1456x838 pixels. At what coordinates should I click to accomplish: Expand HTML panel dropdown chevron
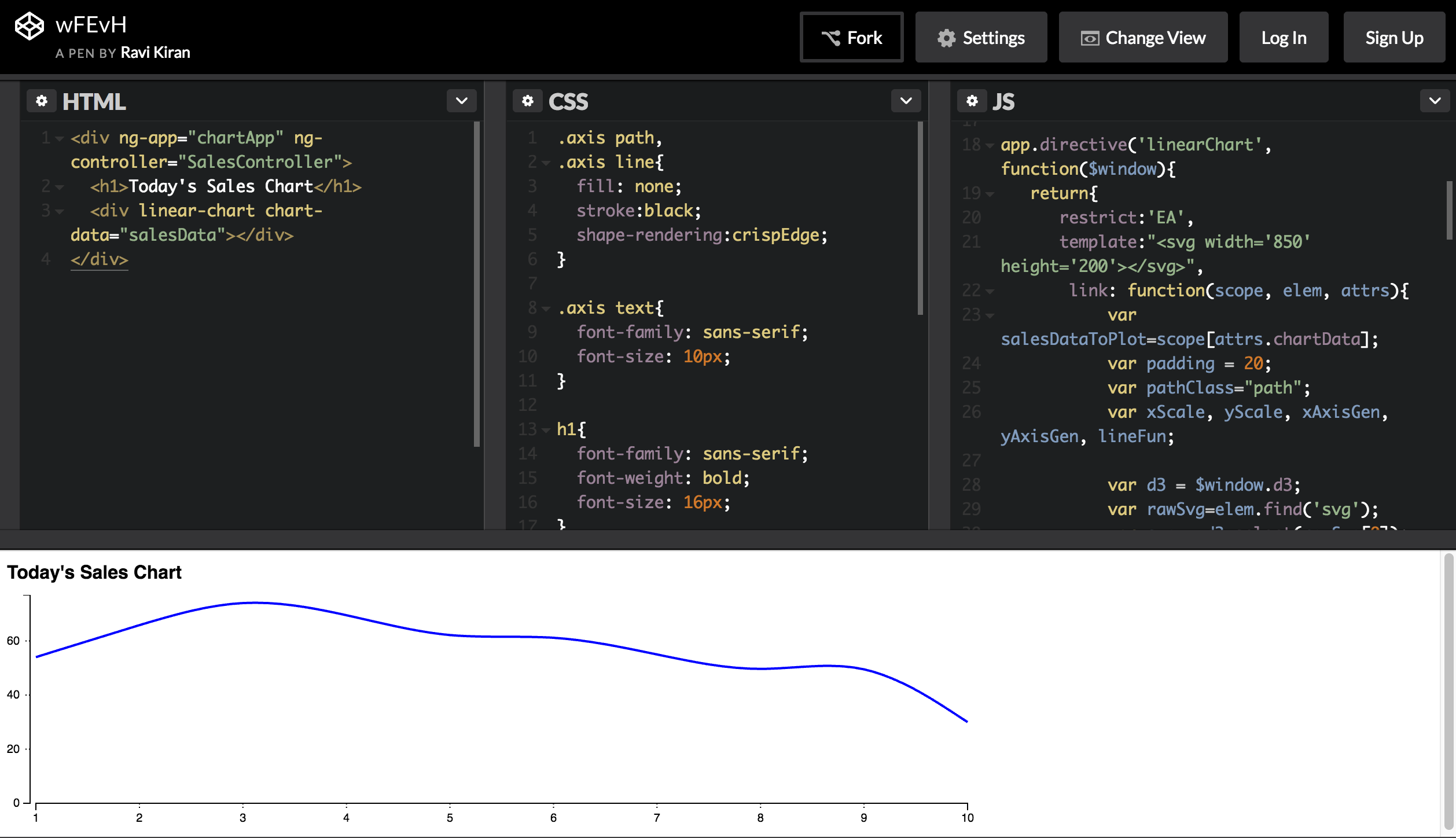tap(461, 101)
